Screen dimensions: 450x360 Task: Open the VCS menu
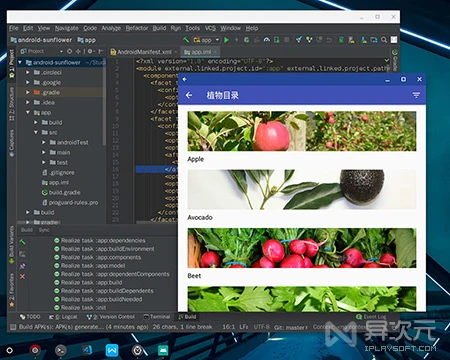click(210, 28)
